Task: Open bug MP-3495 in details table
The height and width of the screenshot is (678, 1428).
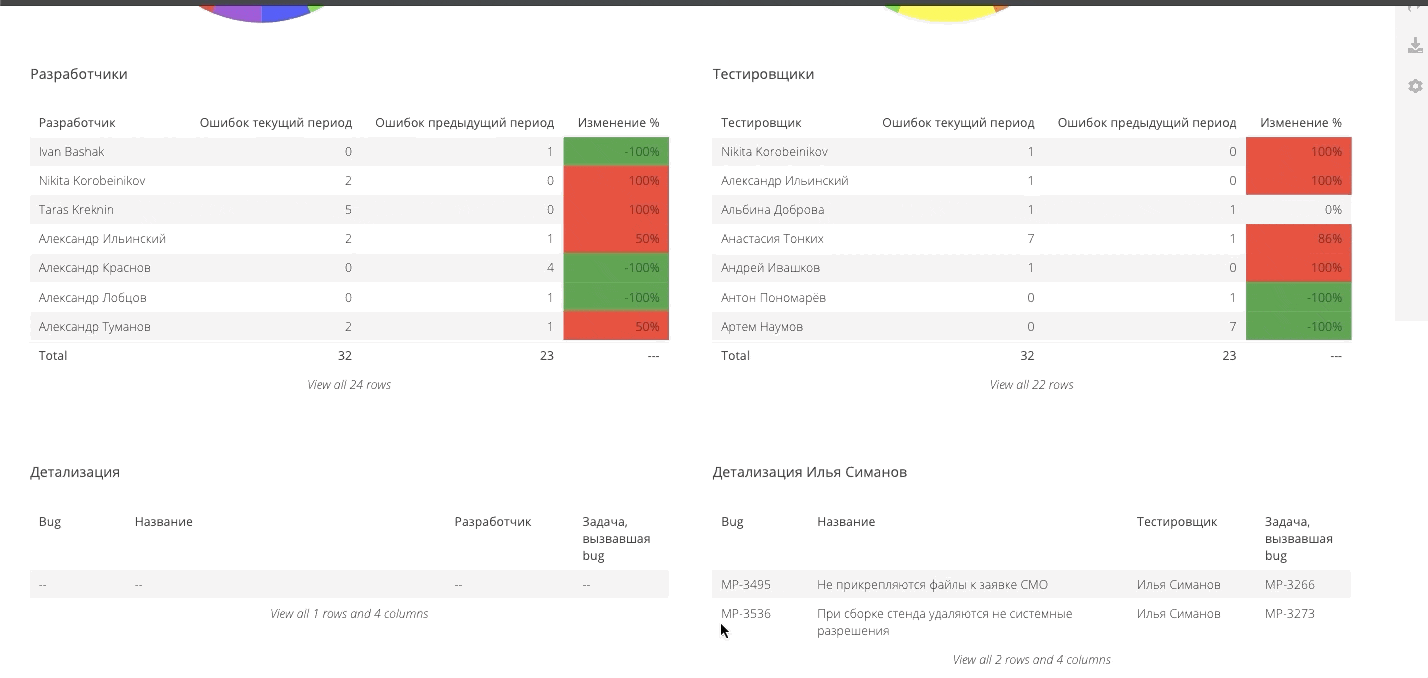Action: click(746, 584)
